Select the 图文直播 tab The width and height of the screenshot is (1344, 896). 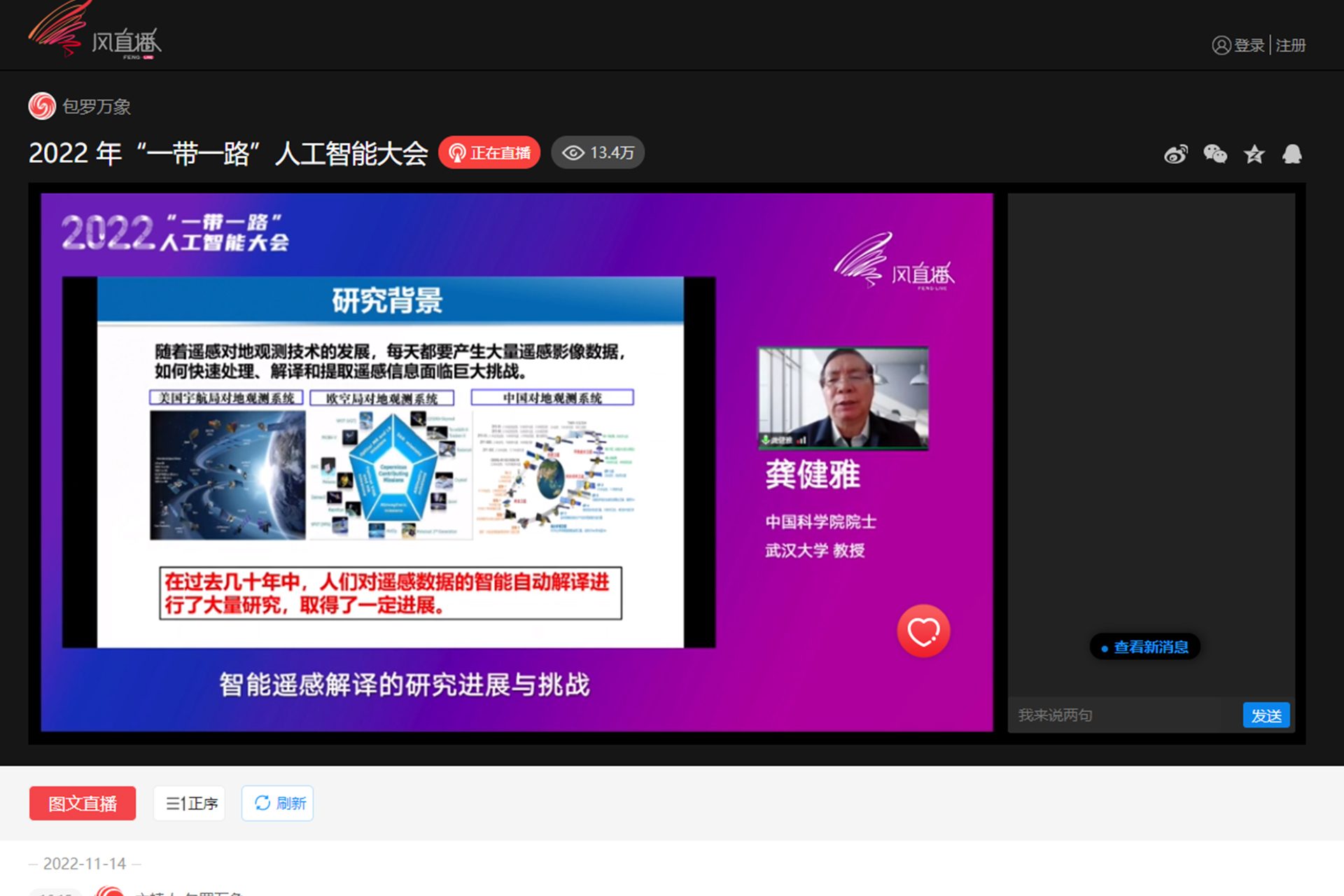[x=83, y=803]
